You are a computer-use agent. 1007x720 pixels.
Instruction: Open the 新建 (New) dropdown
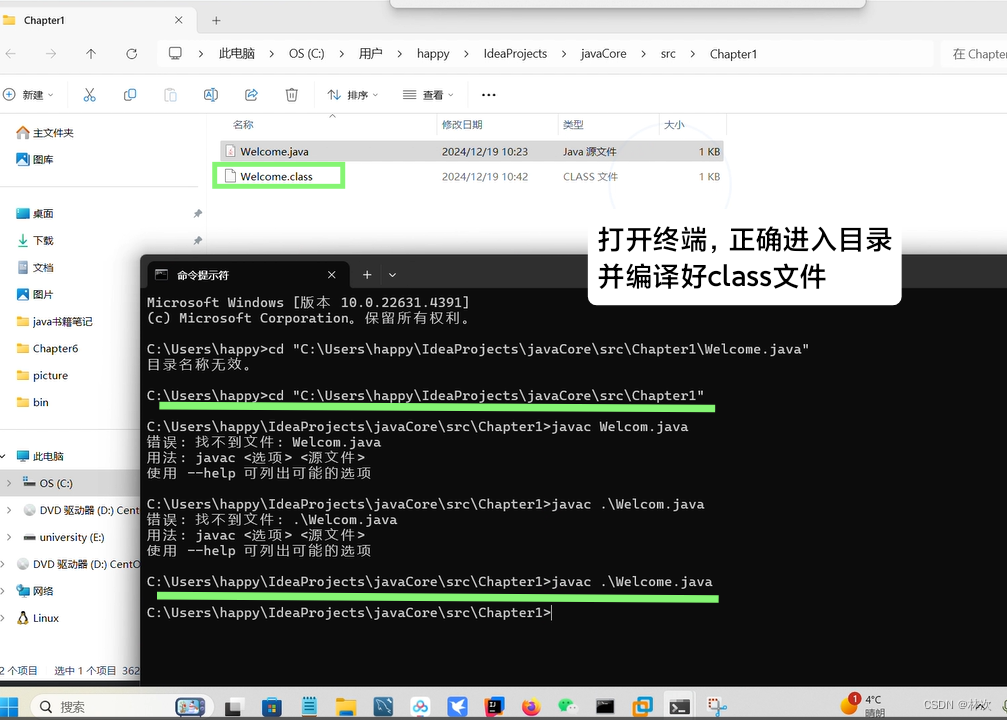tap(28, 95)
